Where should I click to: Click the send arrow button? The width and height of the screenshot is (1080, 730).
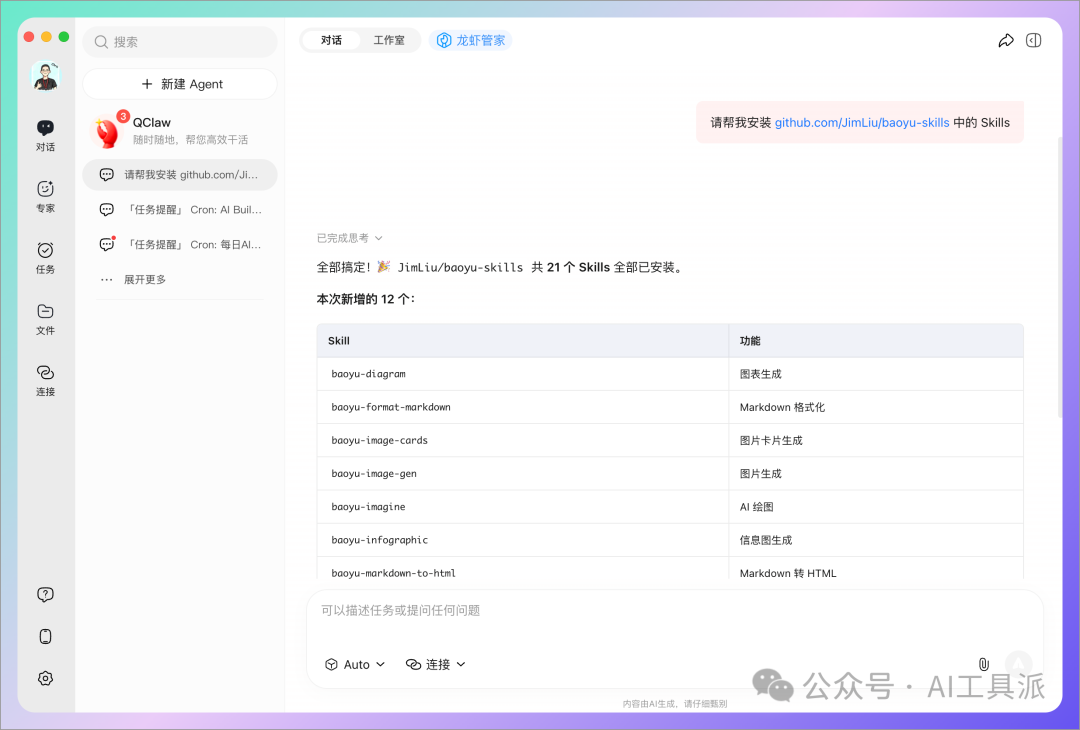(x=1018, y=664)
